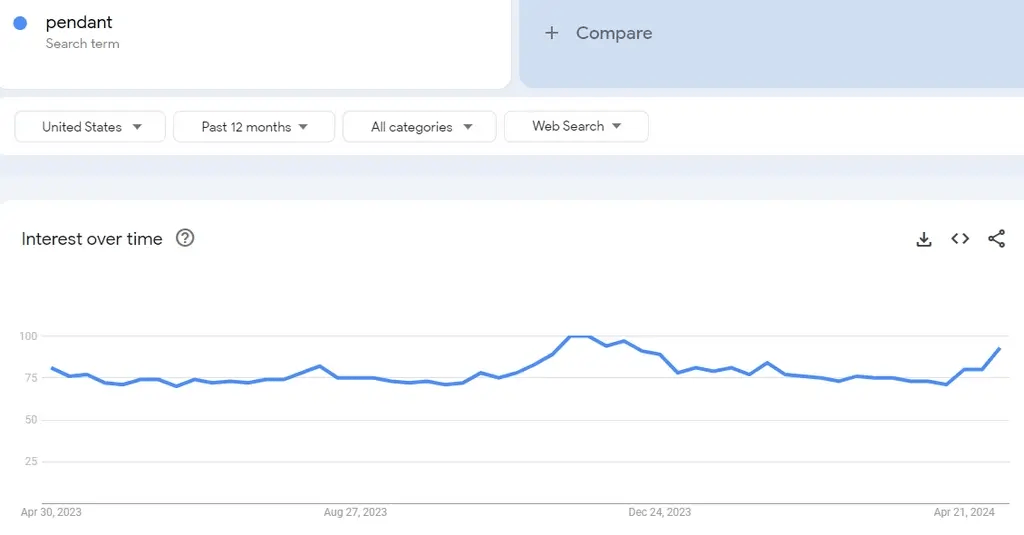Share the Interest over time chart

[x=996, y=239]
